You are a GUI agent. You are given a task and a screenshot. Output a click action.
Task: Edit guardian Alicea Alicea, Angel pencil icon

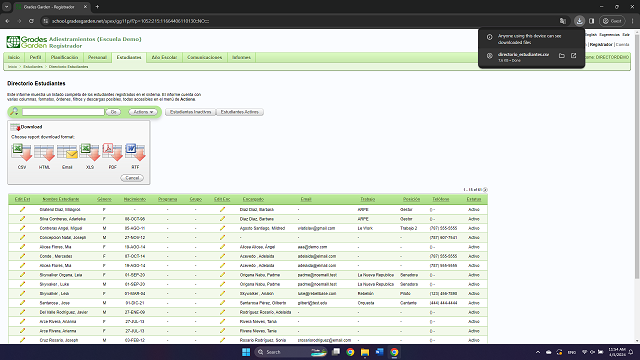[x=222, y=247]
